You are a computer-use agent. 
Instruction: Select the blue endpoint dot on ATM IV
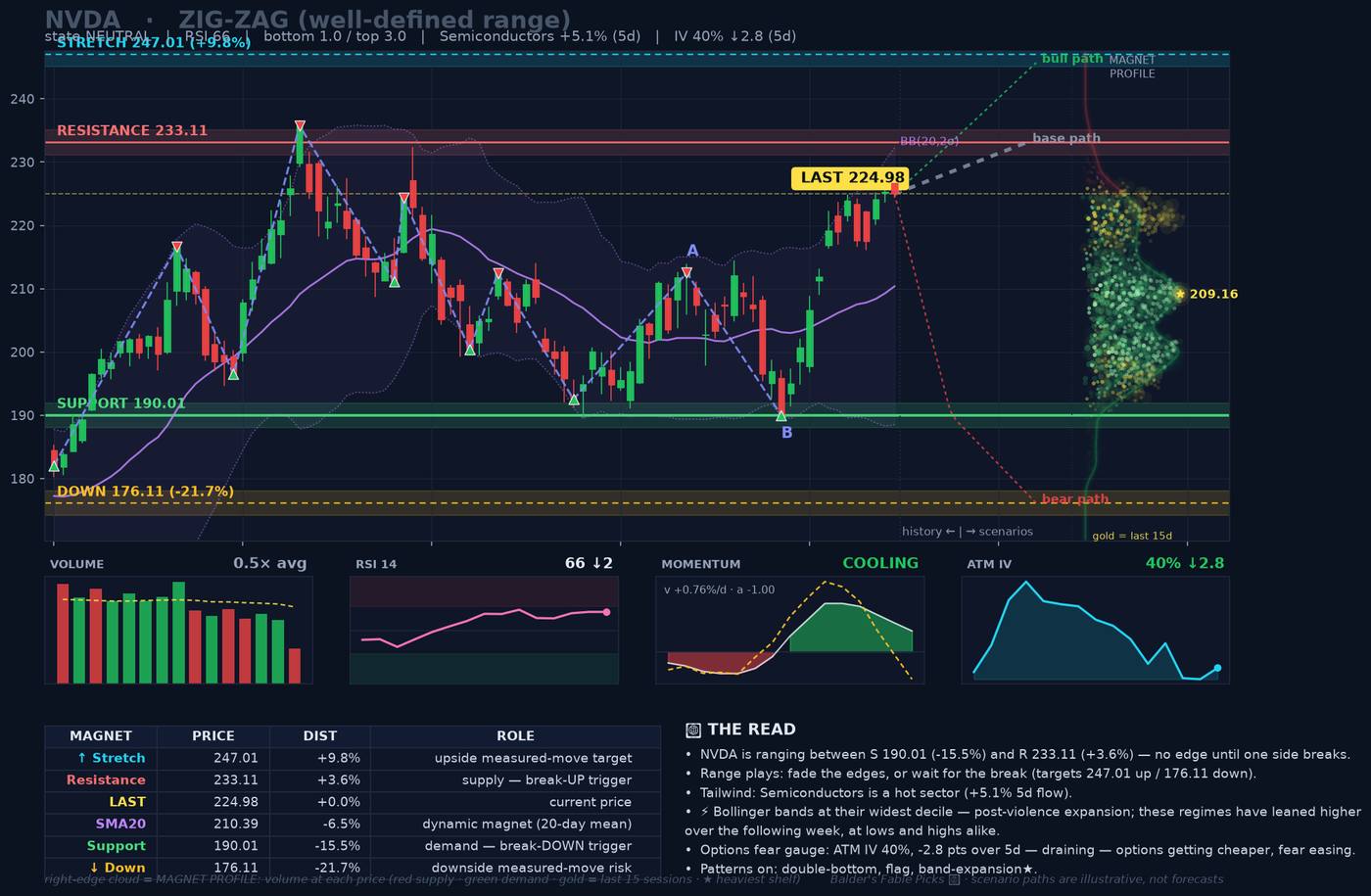[x=1217, y=668]
